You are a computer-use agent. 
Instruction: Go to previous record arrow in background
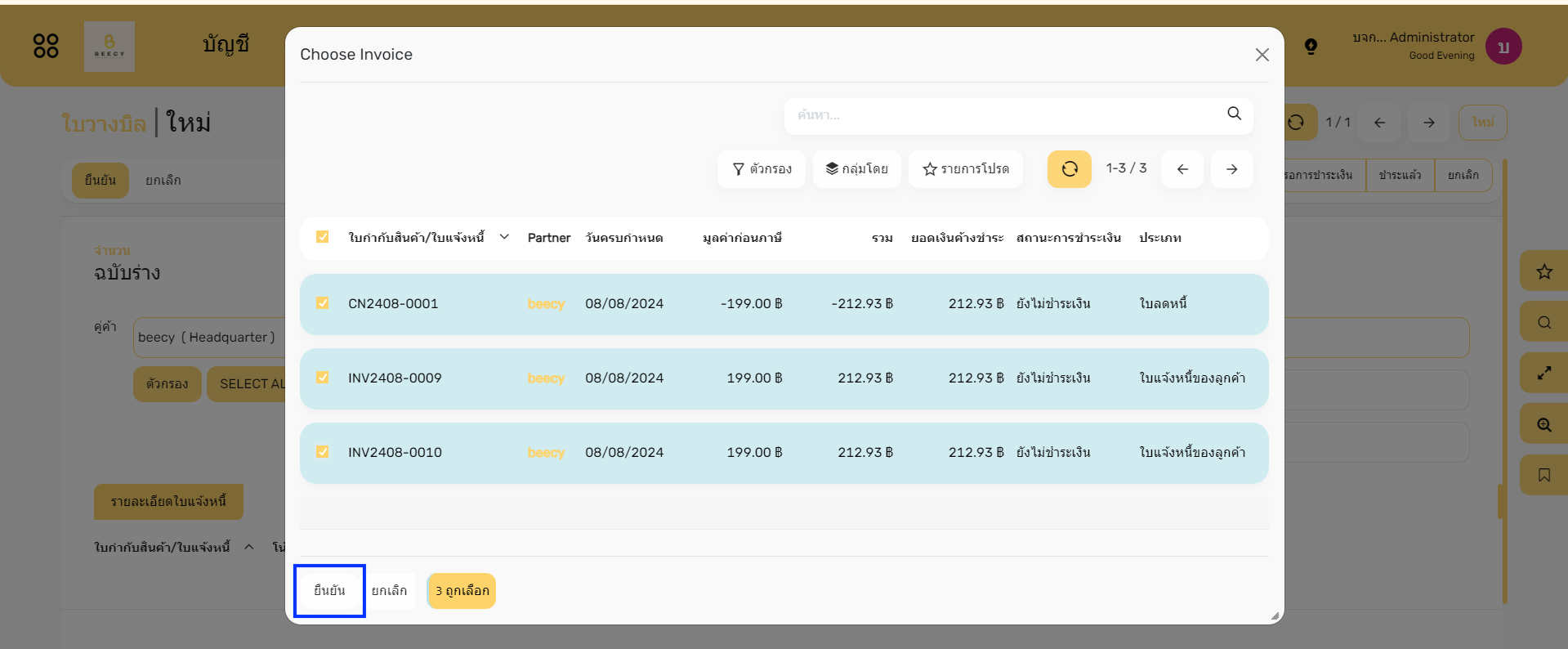1380,123
